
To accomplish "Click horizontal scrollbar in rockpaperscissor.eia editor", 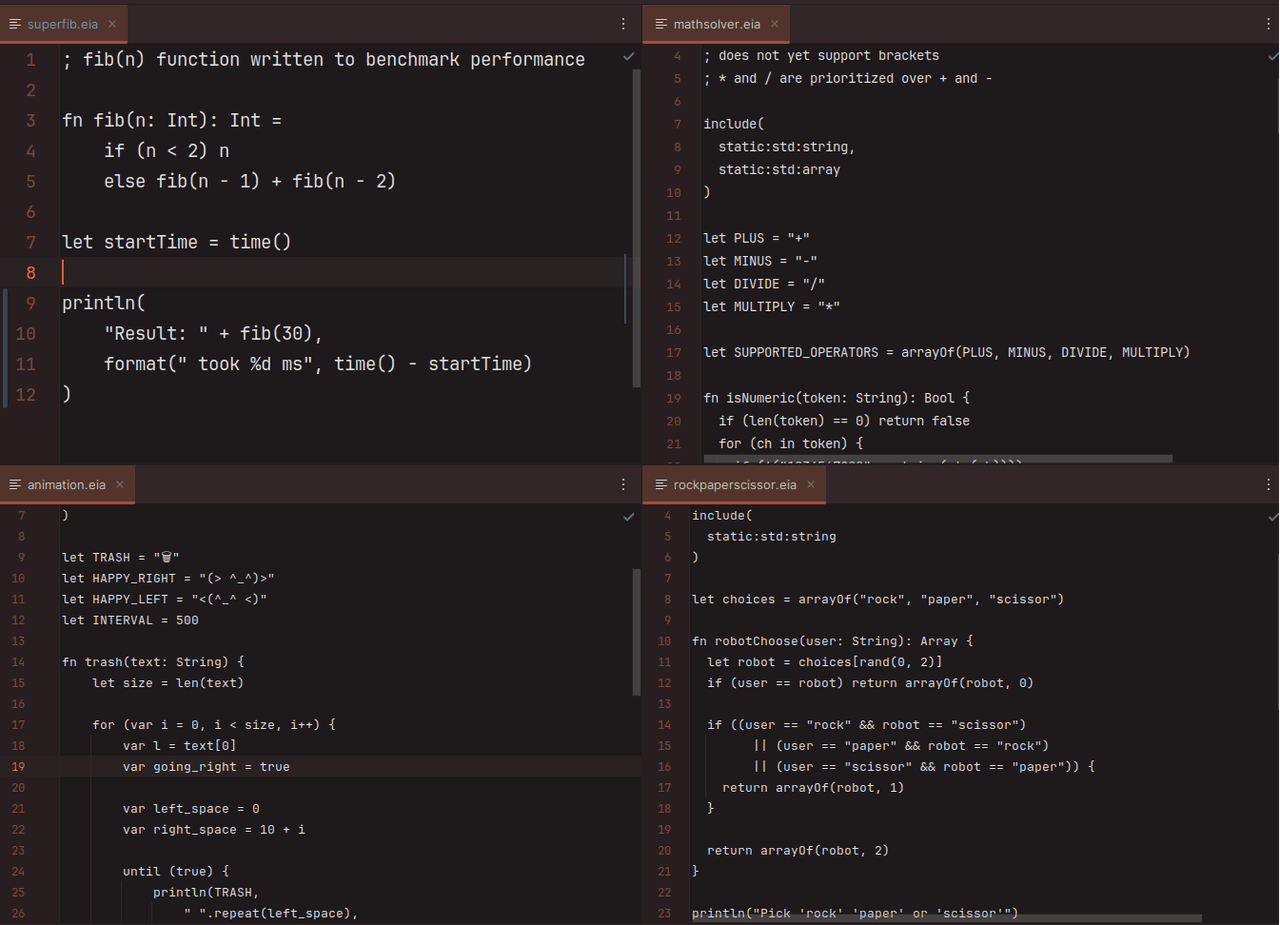I will [x=946, y=918].
